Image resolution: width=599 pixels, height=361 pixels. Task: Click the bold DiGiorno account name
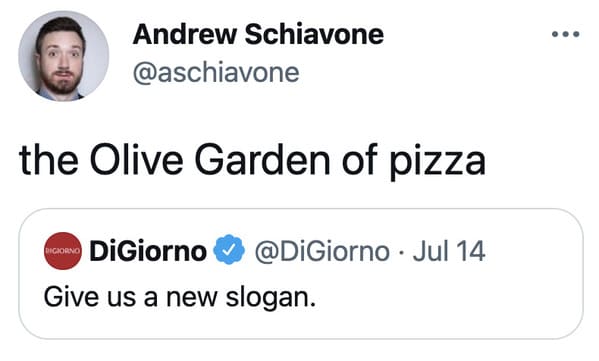tap(148, 251)
